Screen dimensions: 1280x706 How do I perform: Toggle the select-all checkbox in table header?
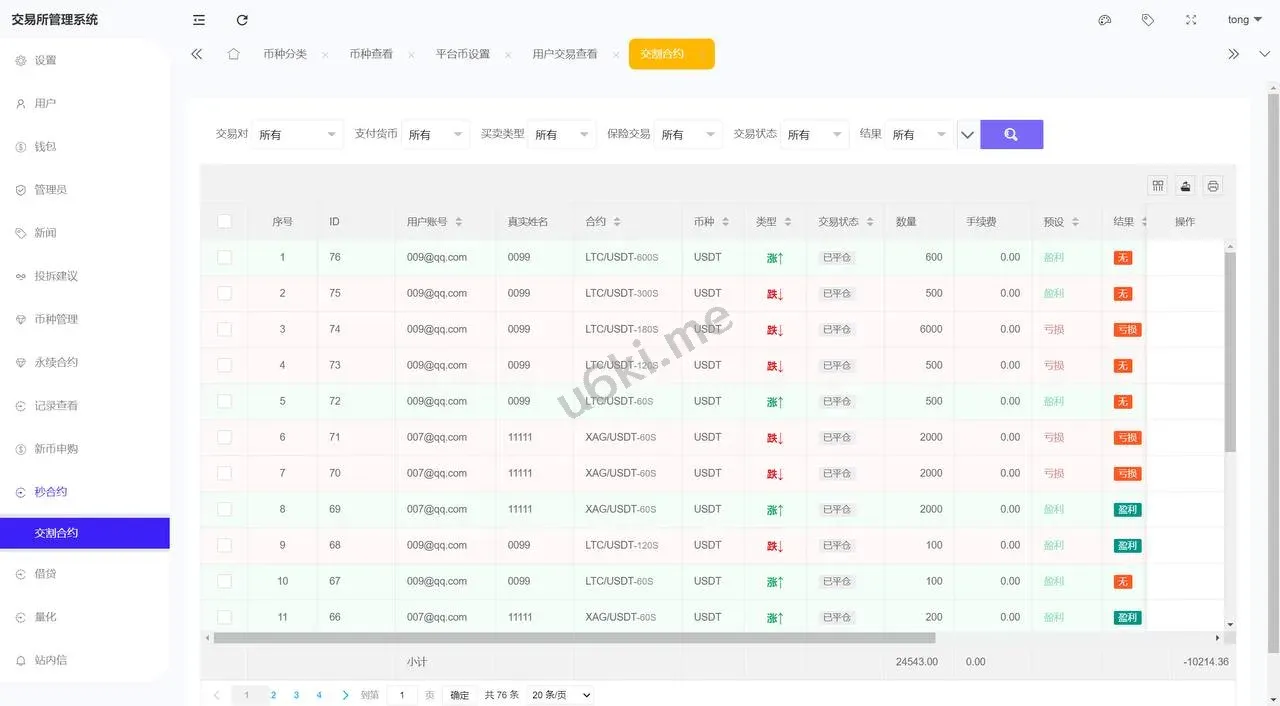pos(224,221)
